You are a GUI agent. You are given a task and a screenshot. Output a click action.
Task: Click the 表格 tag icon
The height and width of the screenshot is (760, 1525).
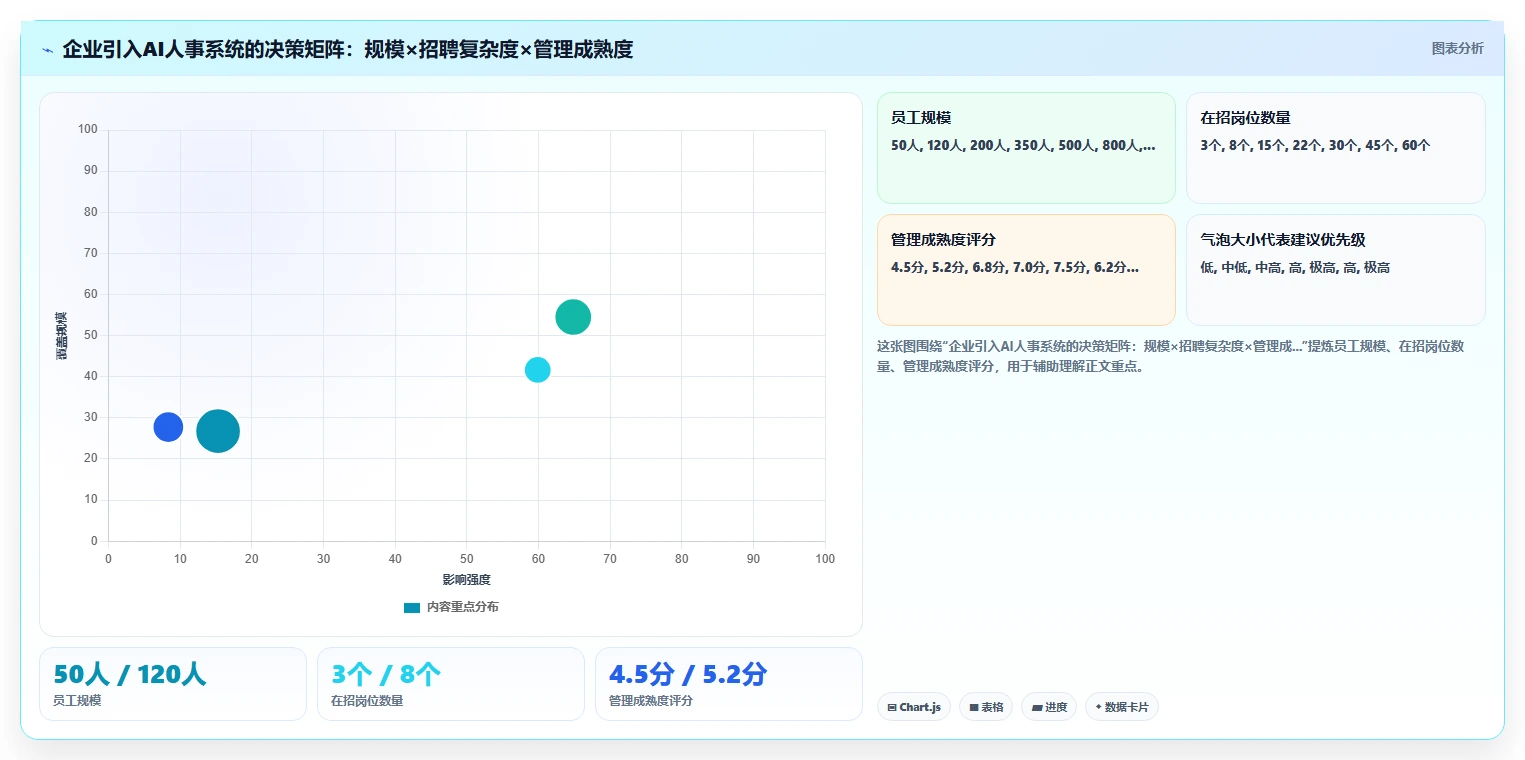click(x=974, y=707)
